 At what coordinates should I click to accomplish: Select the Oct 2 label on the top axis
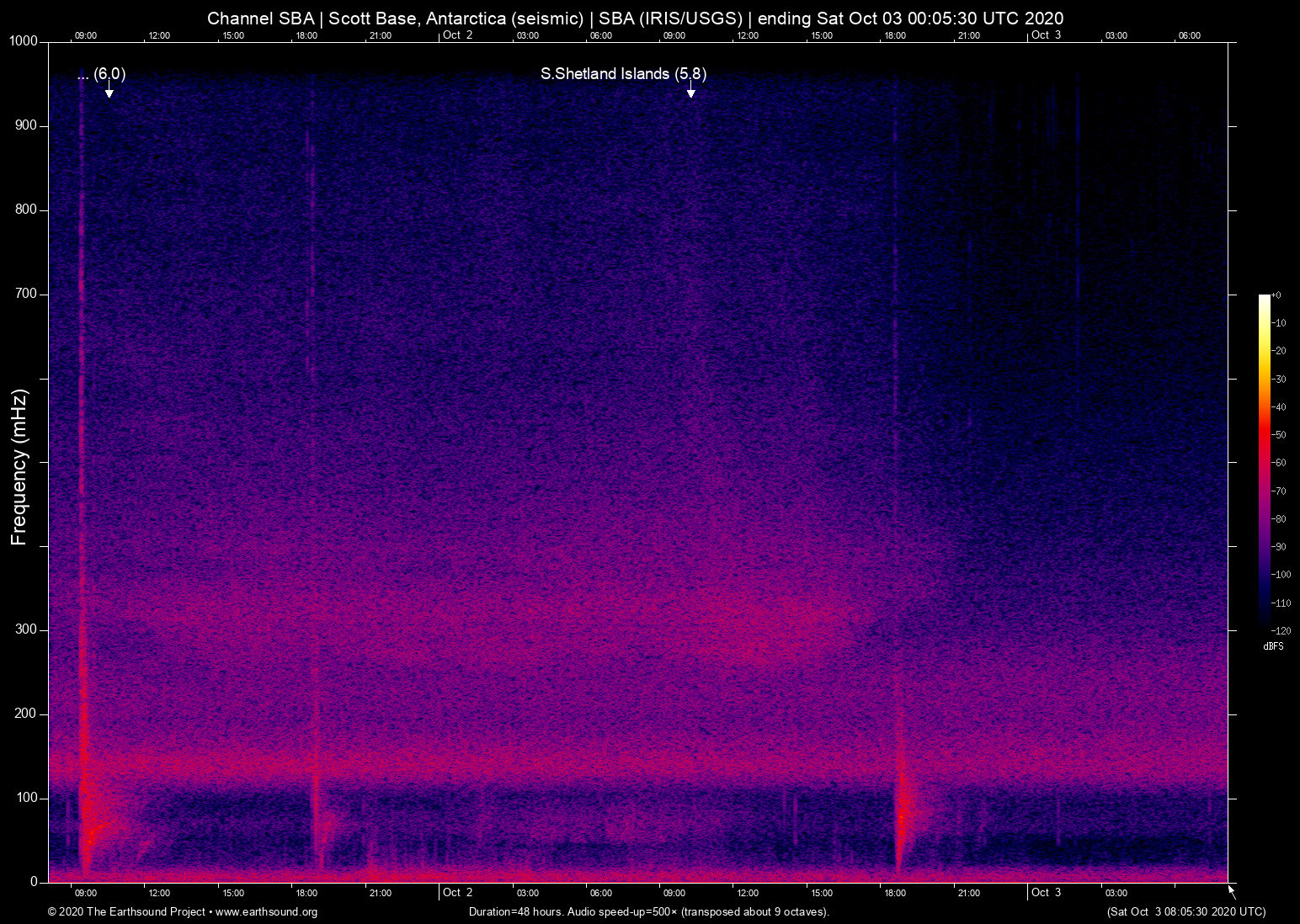pos(458,35)
